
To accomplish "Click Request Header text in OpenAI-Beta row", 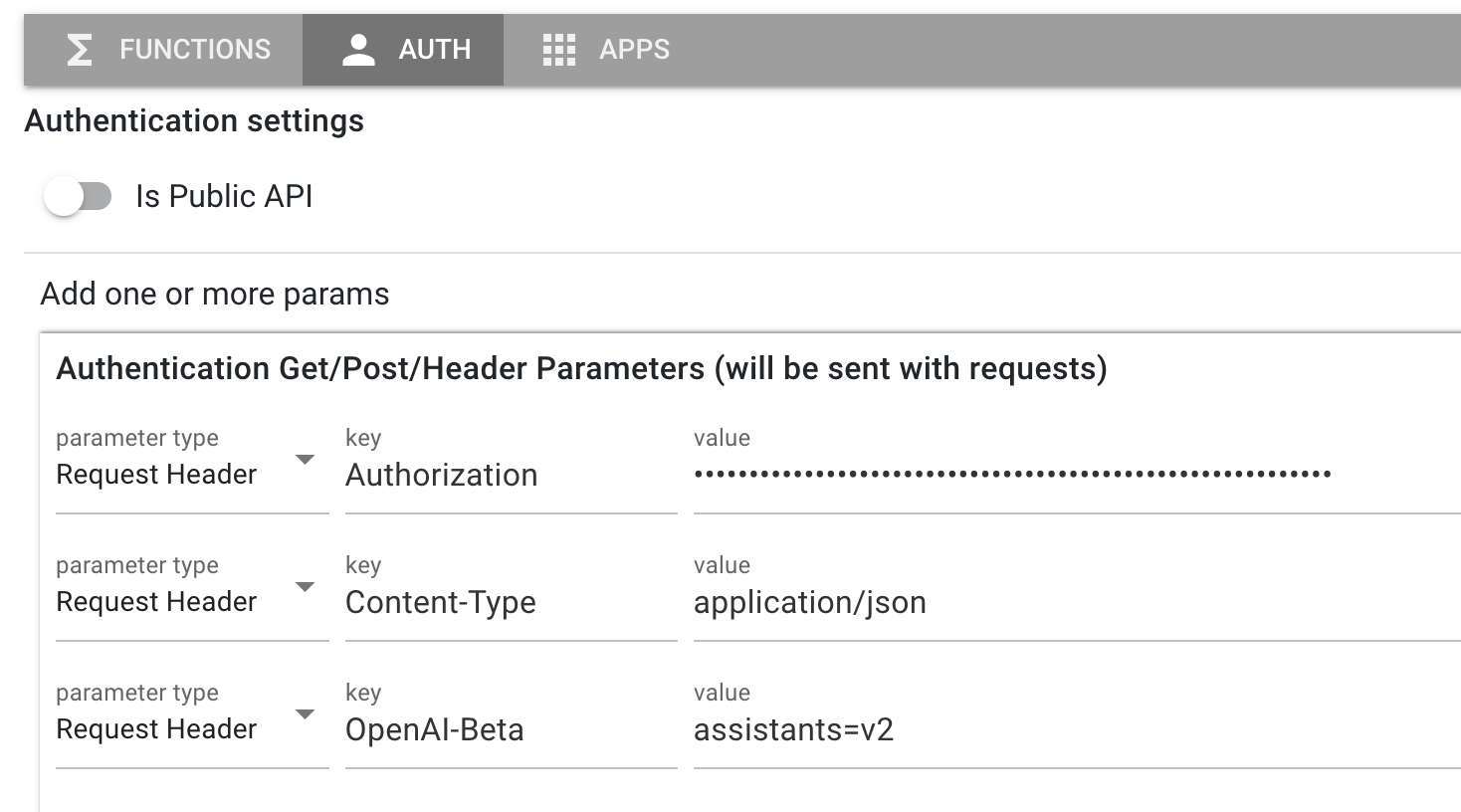I will click(x=156, y=730).
